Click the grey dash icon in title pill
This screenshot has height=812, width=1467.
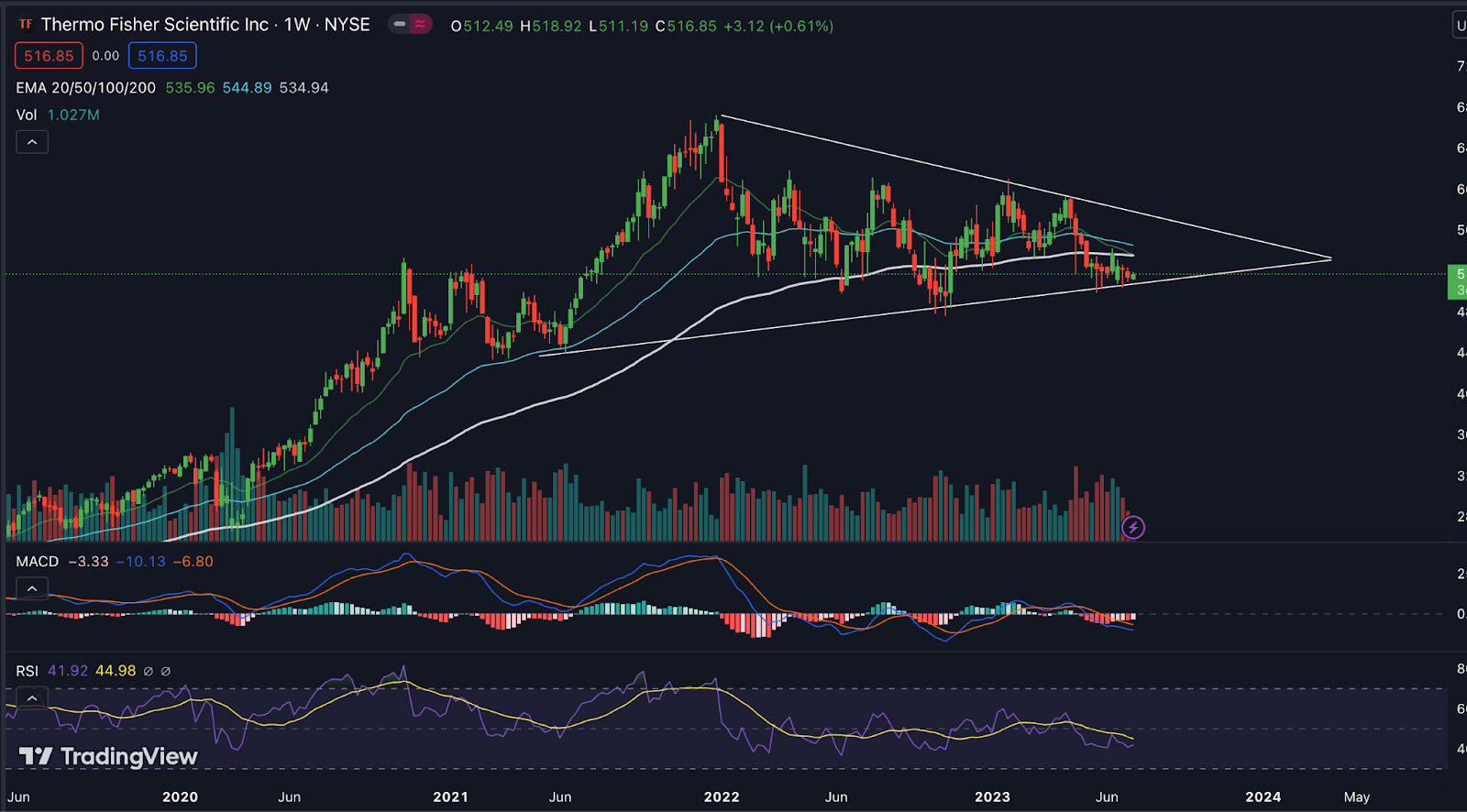400,25
